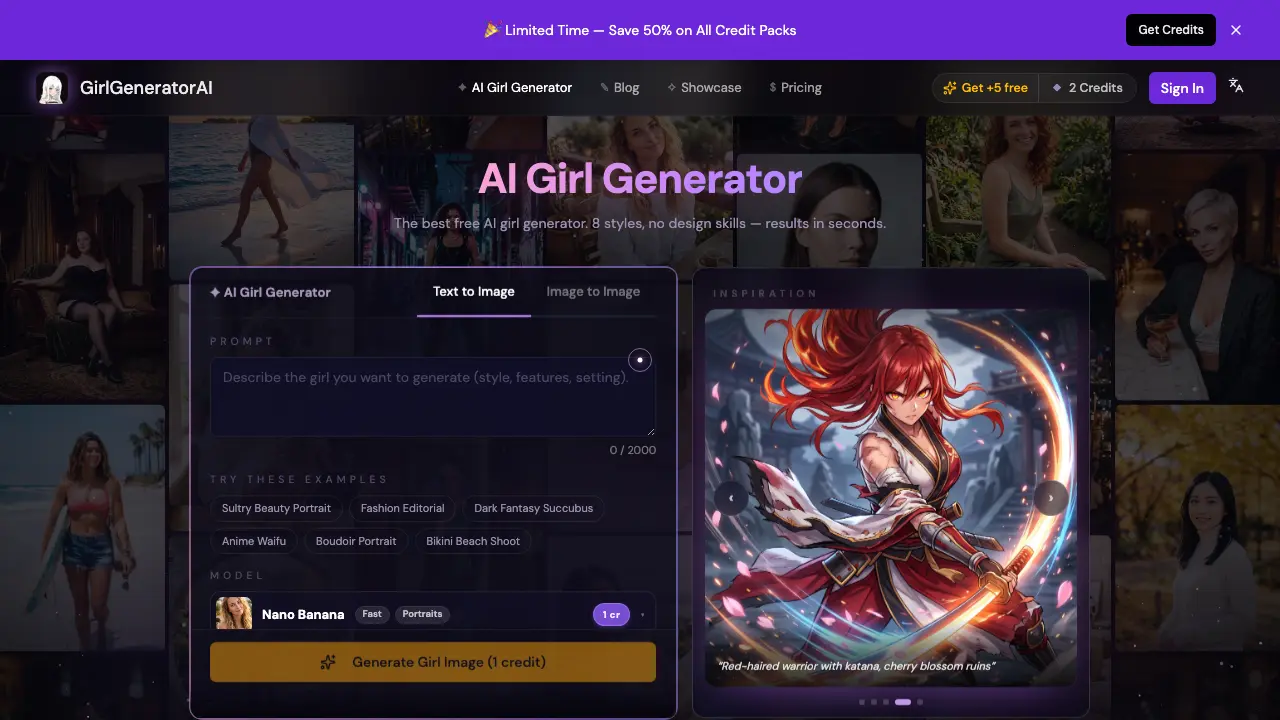Click the Sign In button

click(1182, 88)
